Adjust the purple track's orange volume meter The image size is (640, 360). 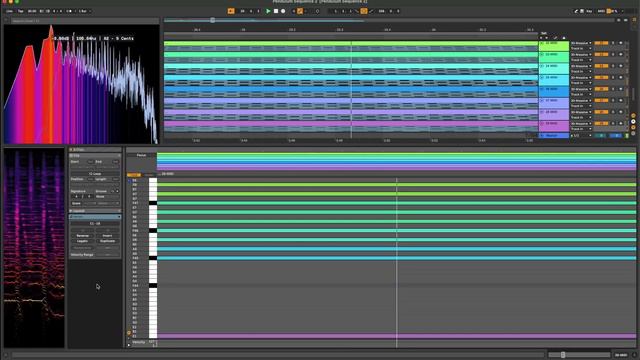point(601,112)
